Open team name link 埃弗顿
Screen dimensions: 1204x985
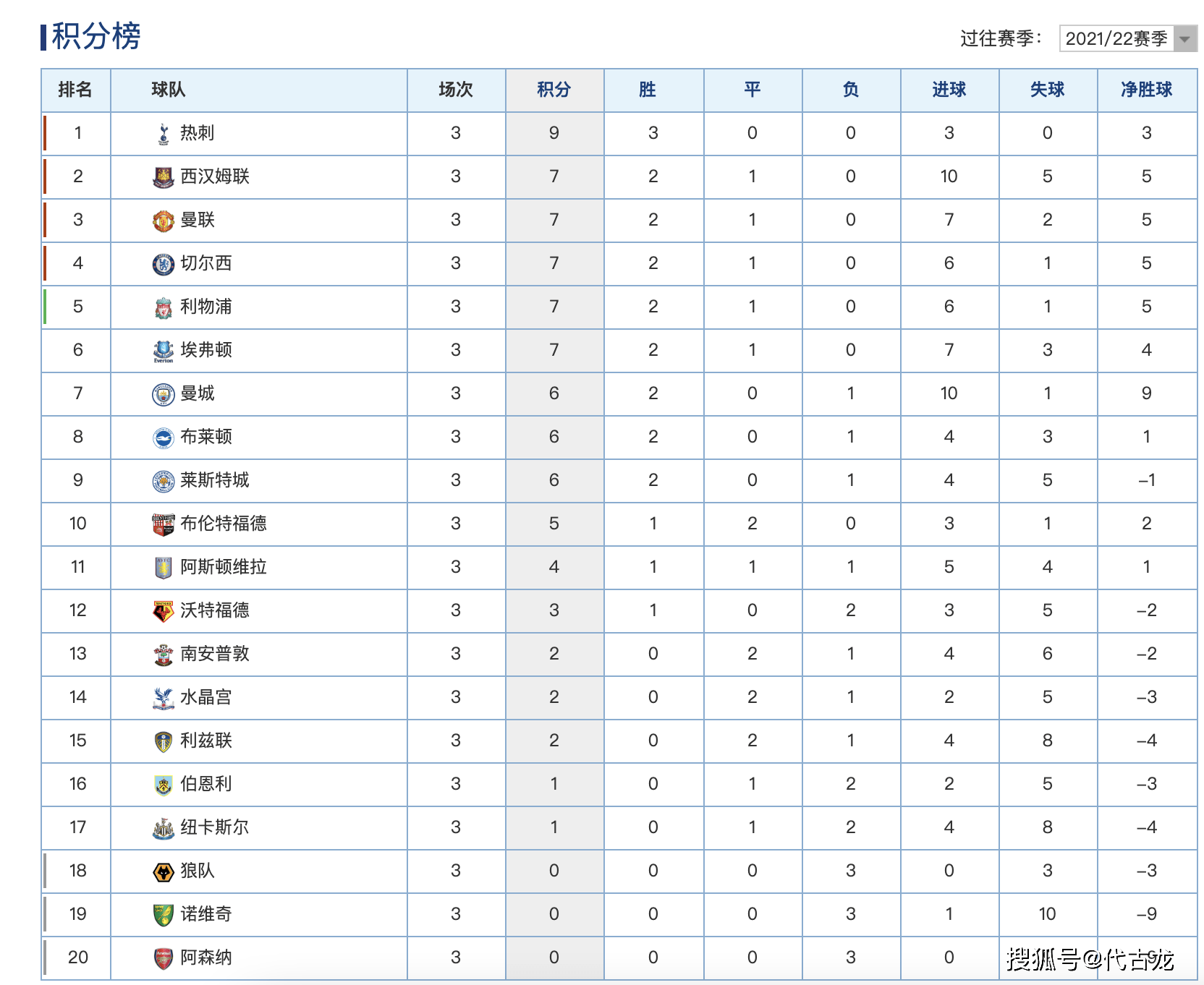coord(206,350)
